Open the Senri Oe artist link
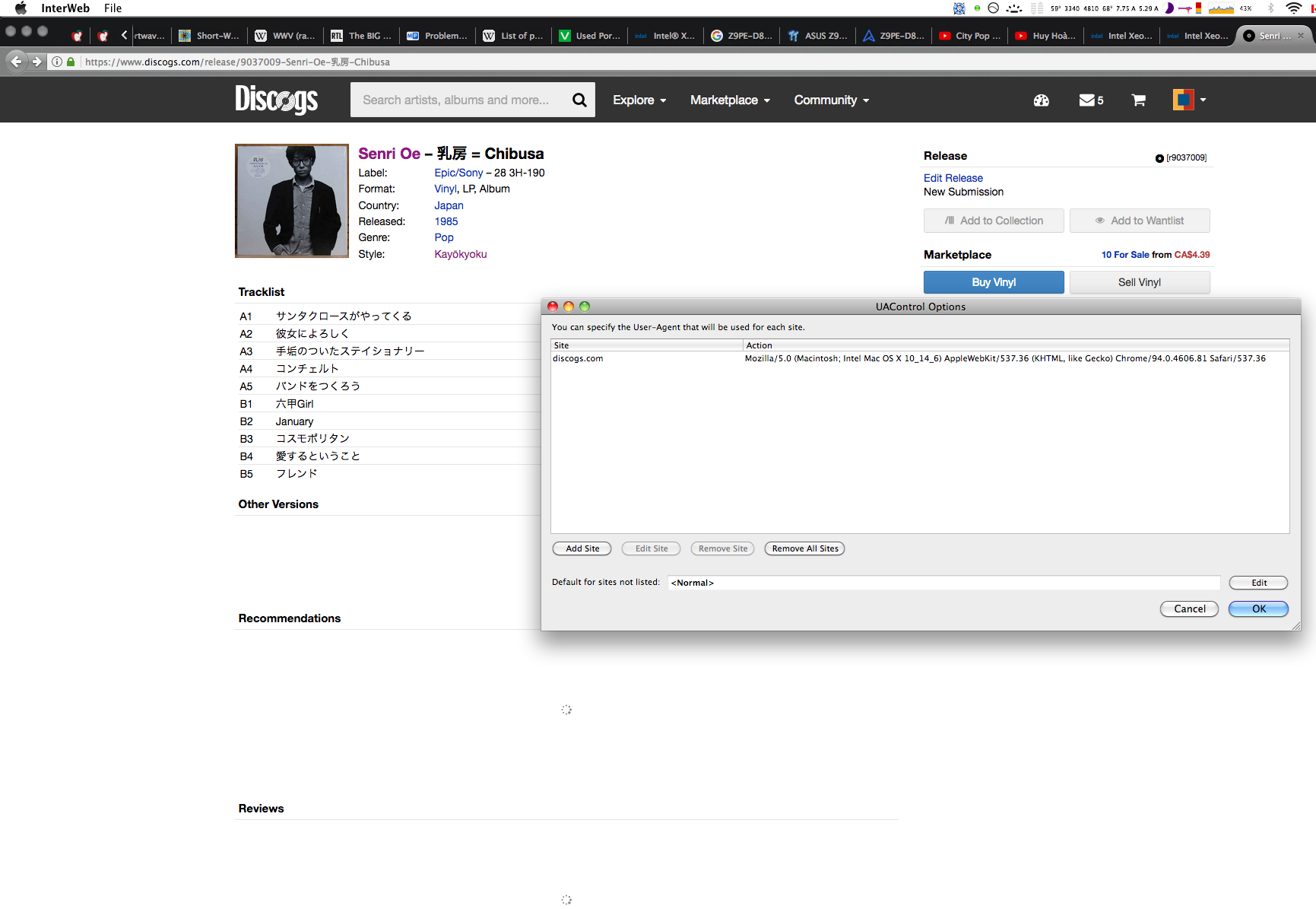Viewport: 1316px width, 909px height. pyautogui.click(x=389, y=154)
